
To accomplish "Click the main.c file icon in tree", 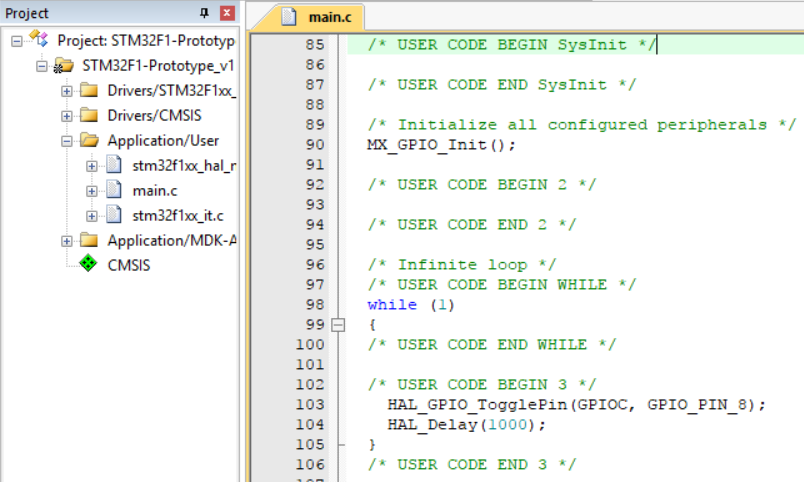I will point(114,190).
